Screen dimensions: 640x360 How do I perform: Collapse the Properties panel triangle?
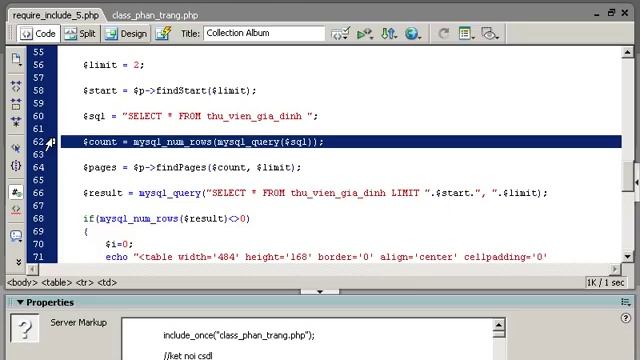(20, 302)
